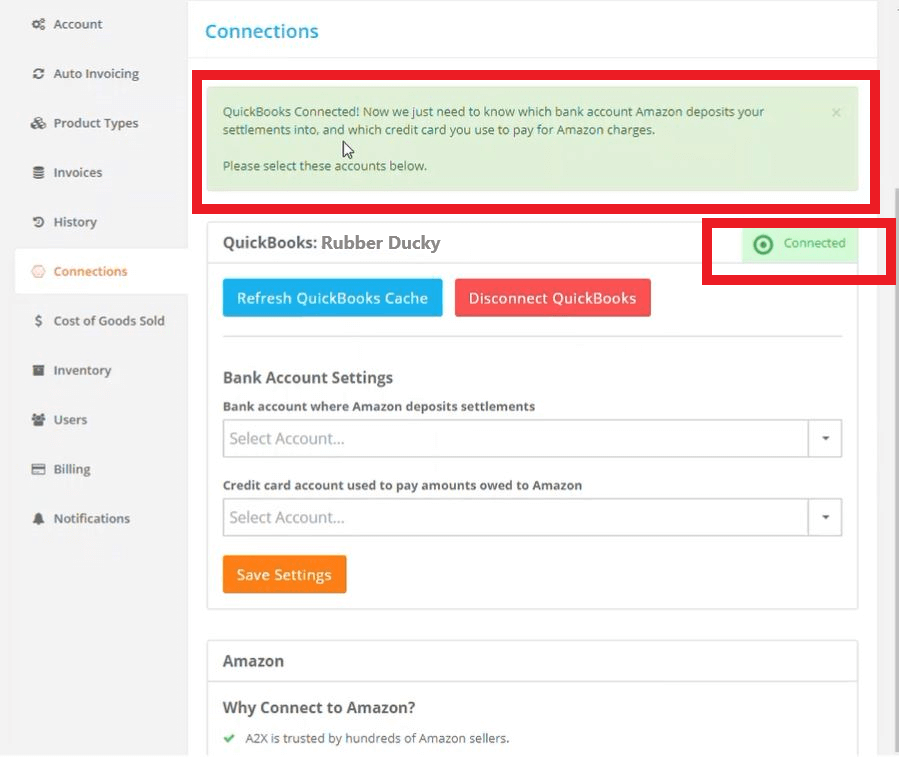Screen dimensions: 899x757
Task: Click the Amazon section heading
Action: [253, 661]
